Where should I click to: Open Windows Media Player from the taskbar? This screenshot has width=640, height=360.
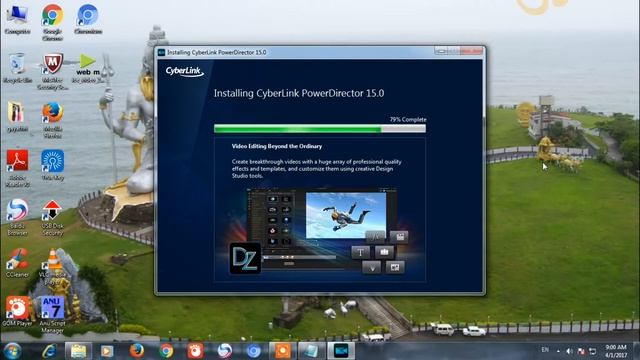coord(107,351)
